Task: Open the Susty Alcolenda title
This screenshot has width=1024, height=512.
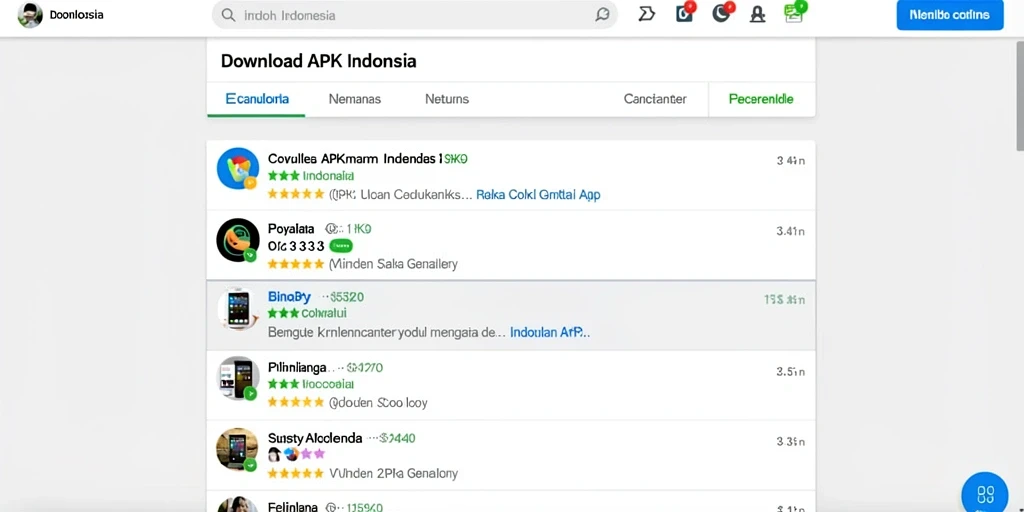Action: click(315, 438)
